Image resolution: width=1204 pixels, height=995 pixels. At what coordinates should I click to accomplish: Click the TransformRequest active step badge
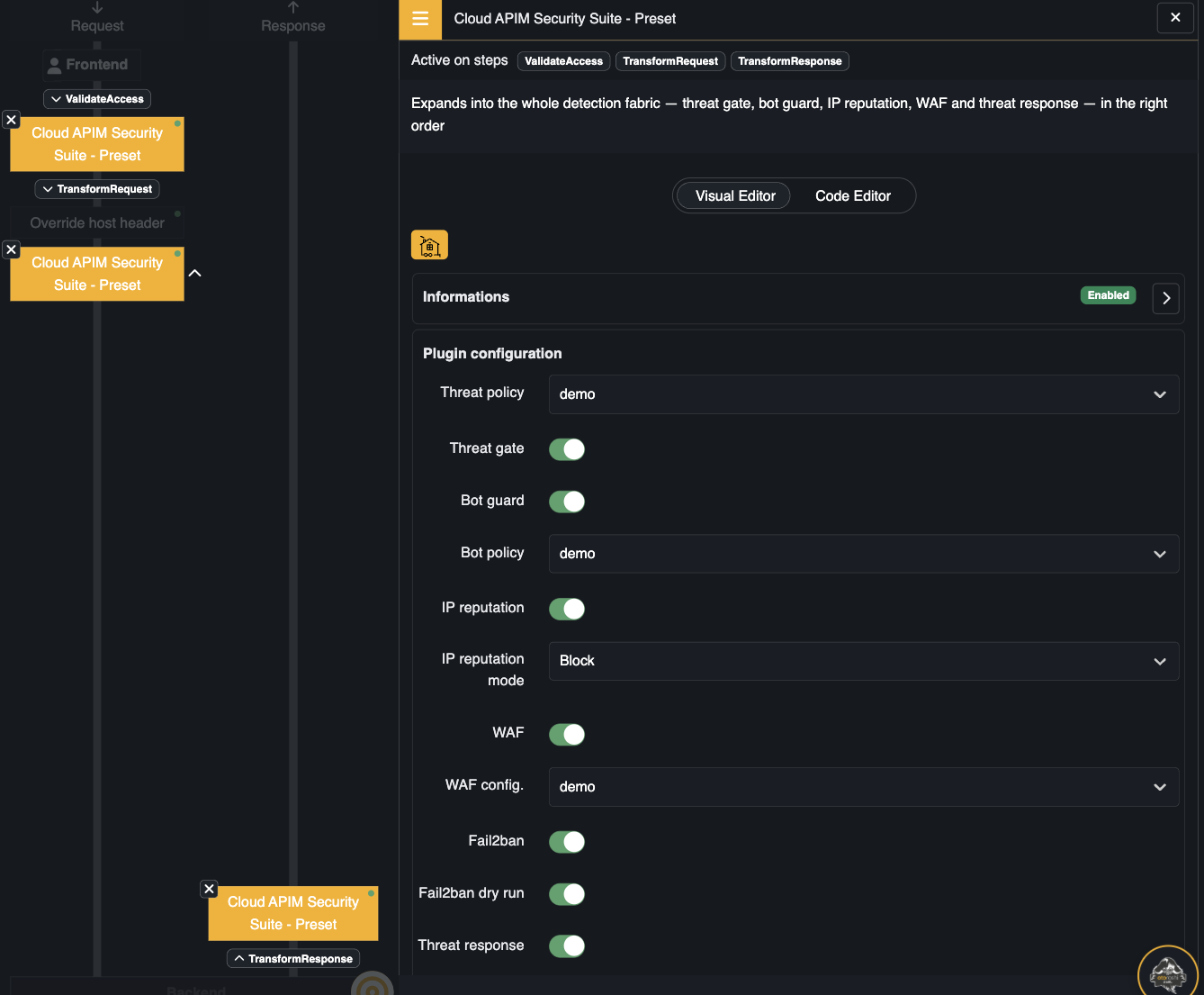click(x=670, y=61)
